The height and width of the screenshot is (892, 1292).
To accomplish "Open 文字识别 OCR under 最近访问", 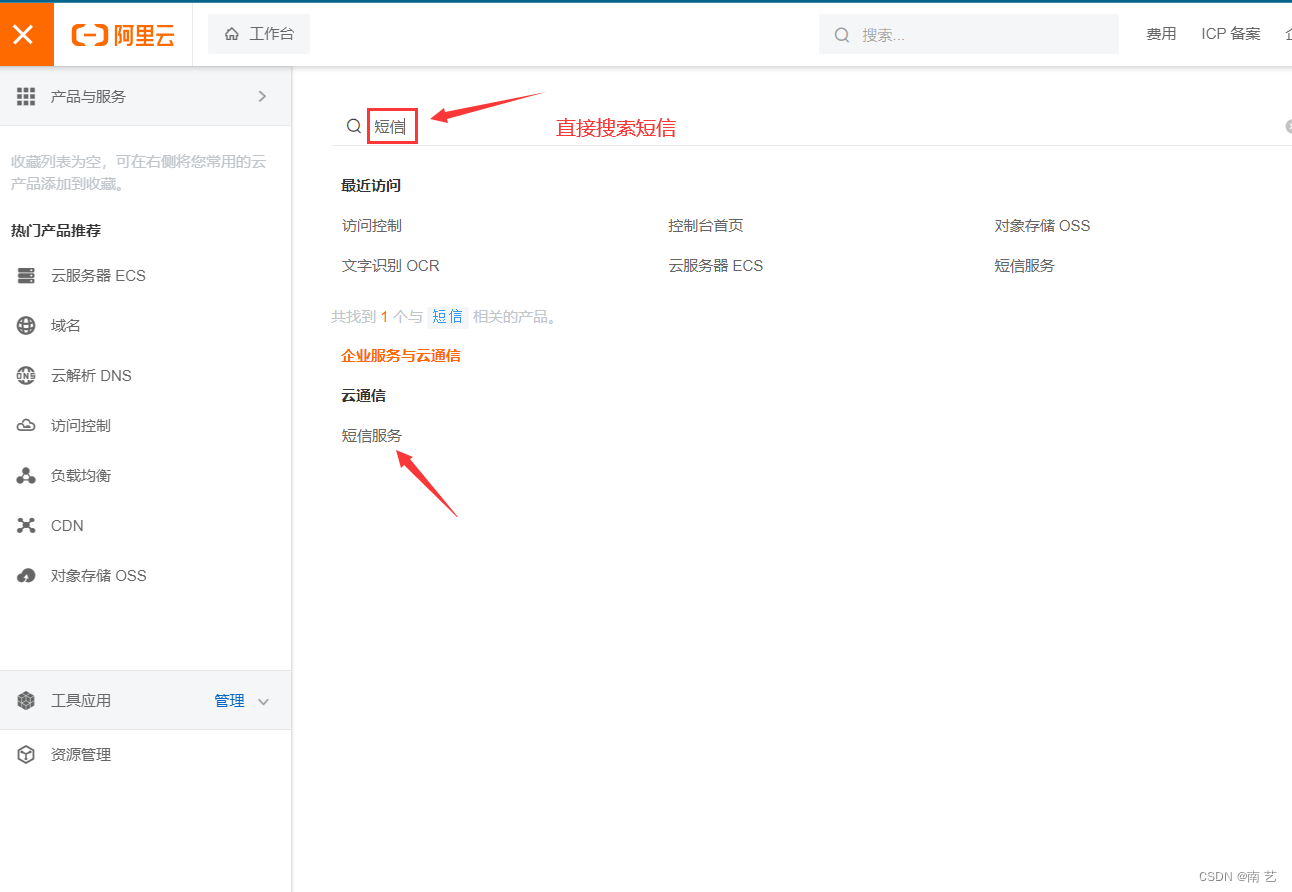I will pyautogui.click(x=391, y=266).
